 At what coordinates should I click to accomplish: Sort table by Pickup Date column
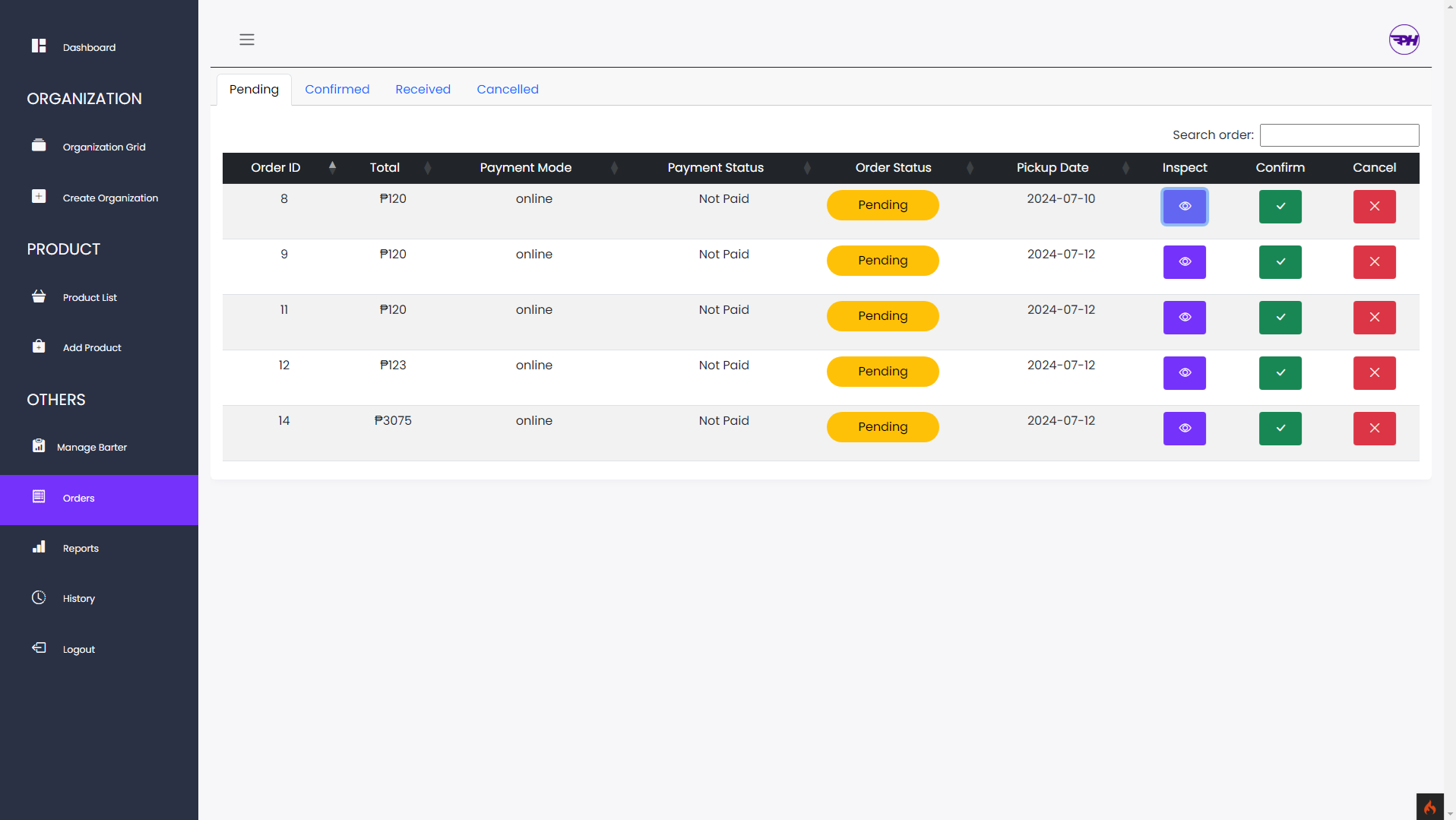(x=1052, y=168)
